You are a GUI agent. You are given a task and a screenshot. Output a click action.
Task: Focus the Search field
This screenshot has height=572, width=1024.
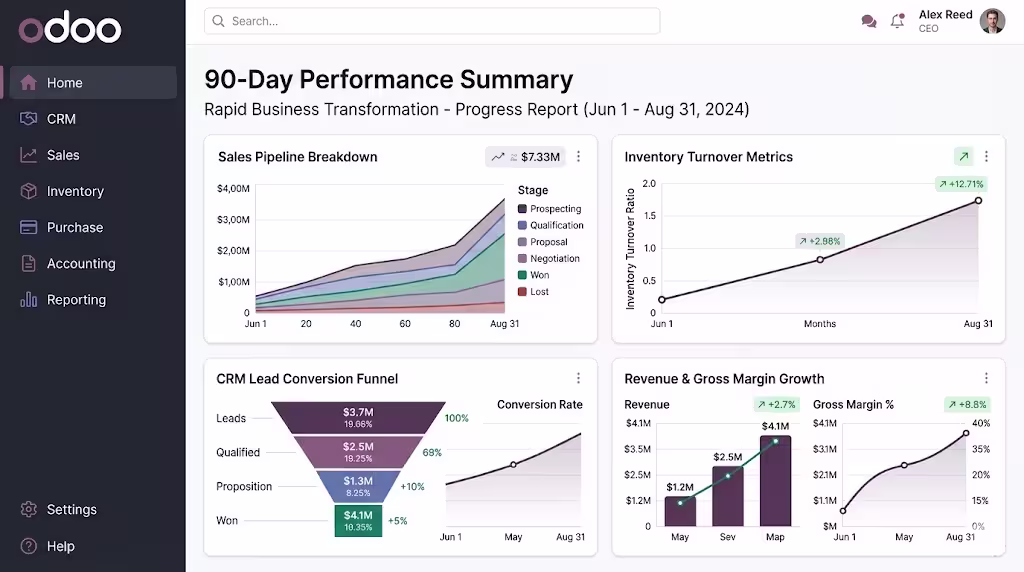pos(432,21)
